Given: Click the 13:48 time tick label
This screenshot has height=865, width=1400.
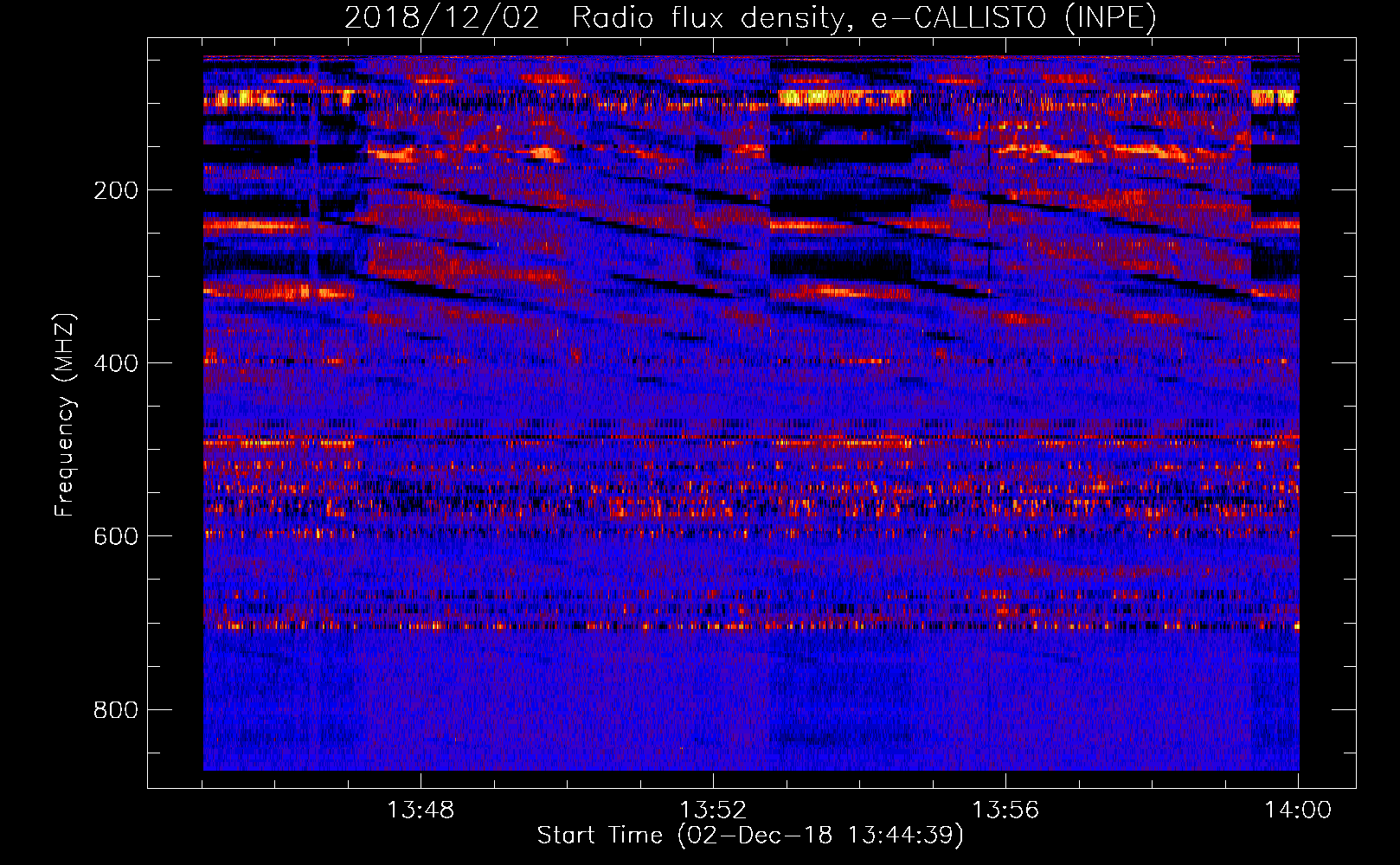Looking at the screenshot, I should click(x=421, y=811).
